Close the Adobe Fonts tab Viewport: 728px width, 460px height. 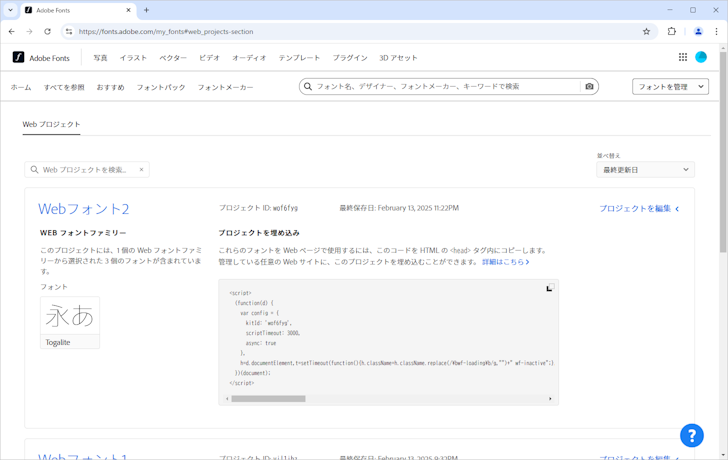pos(129,10)
